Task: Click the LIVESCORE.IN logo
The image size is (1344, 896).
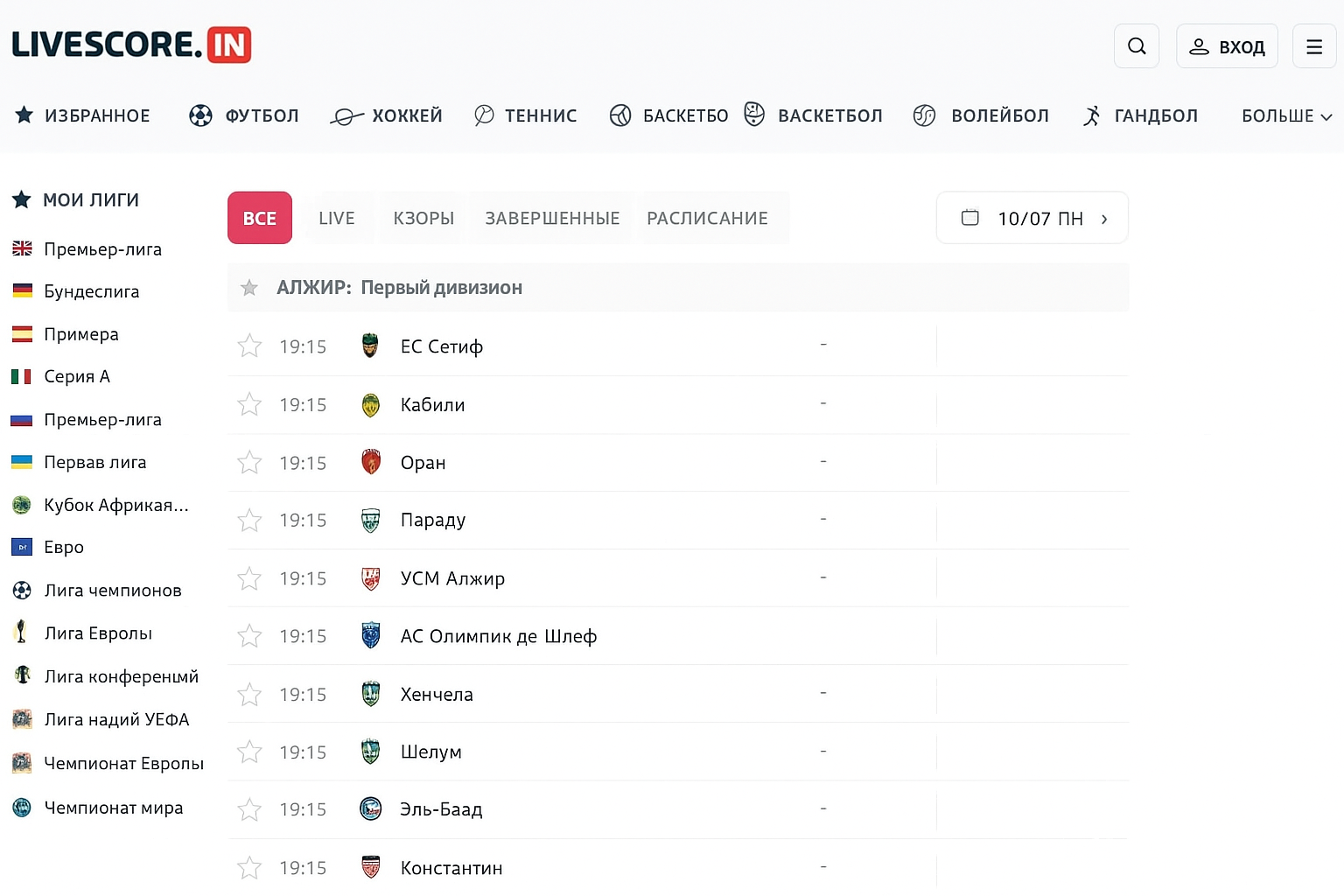Action: (129, 44)
